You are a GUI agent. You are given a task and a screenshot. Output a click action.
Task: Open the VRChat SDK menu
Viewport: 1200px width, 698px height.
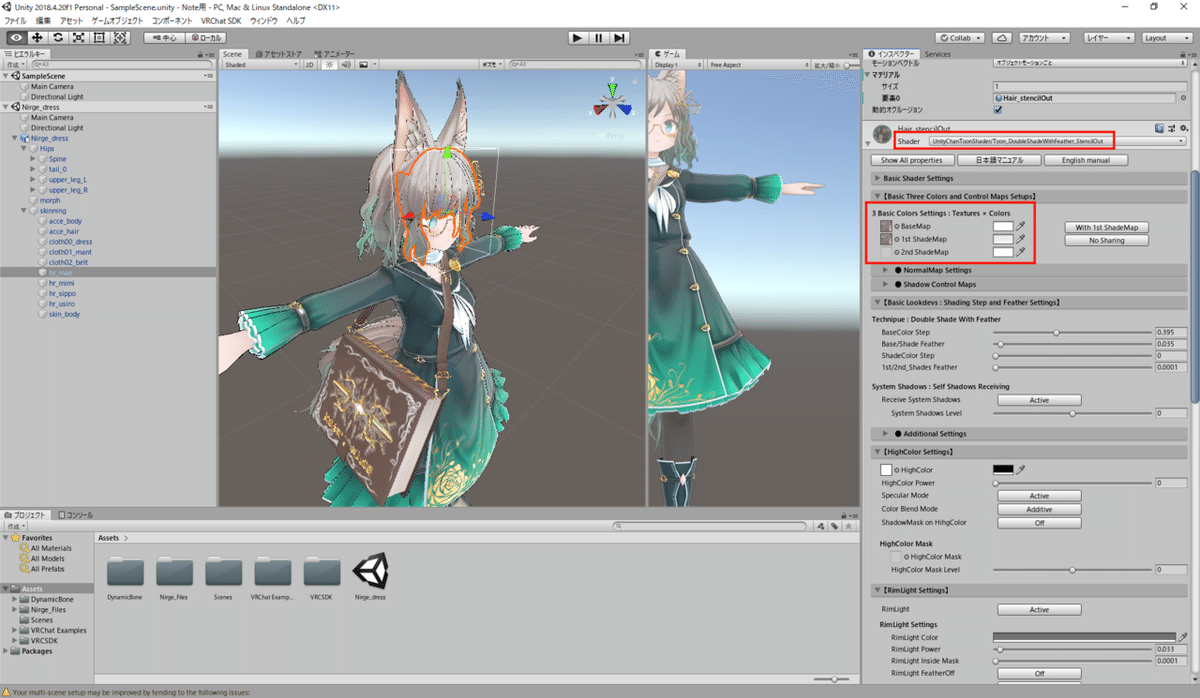click(x=222, y=20)
